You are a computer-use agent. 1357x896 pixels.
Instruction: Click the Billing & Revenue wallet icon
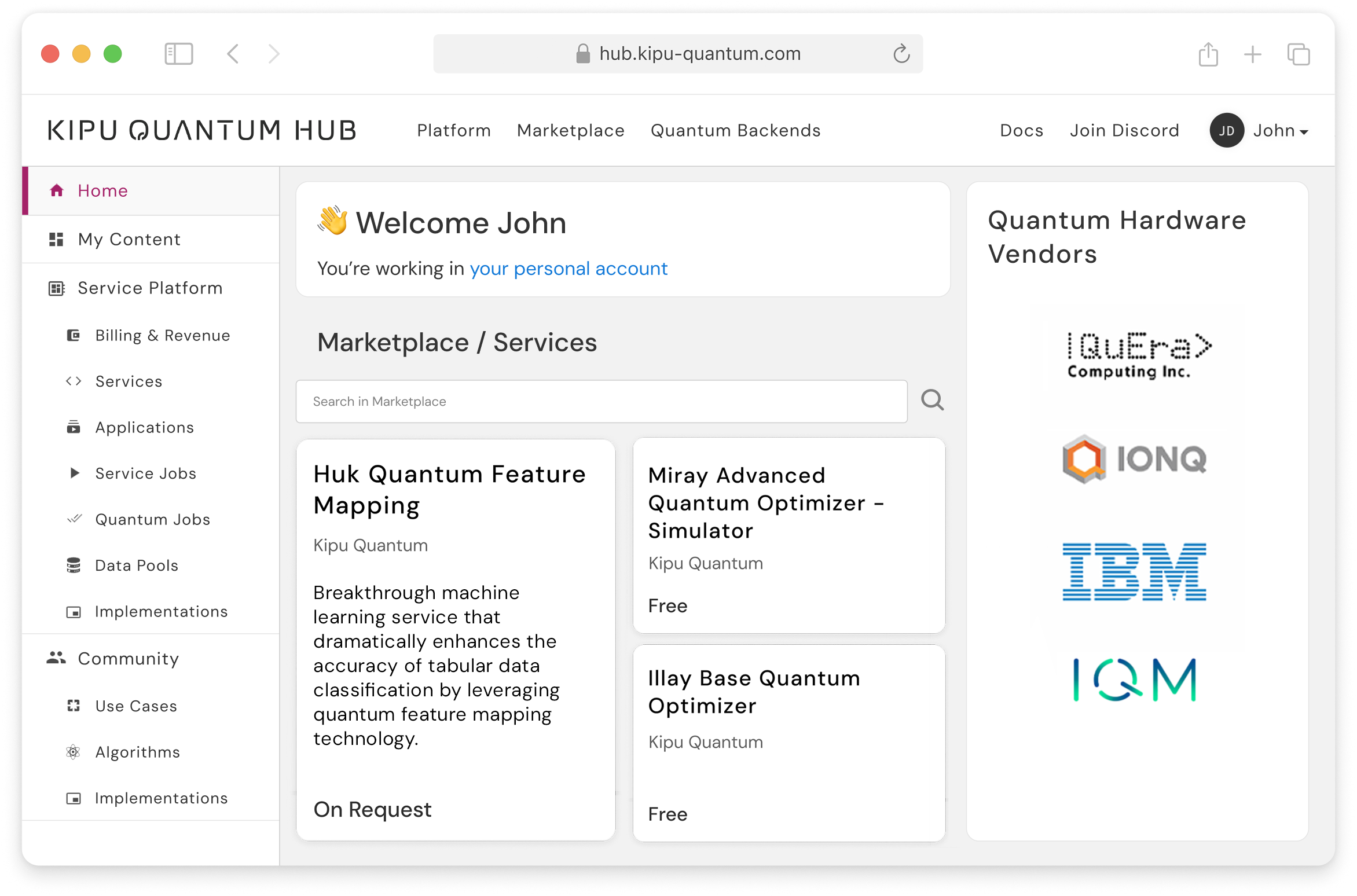74,335
